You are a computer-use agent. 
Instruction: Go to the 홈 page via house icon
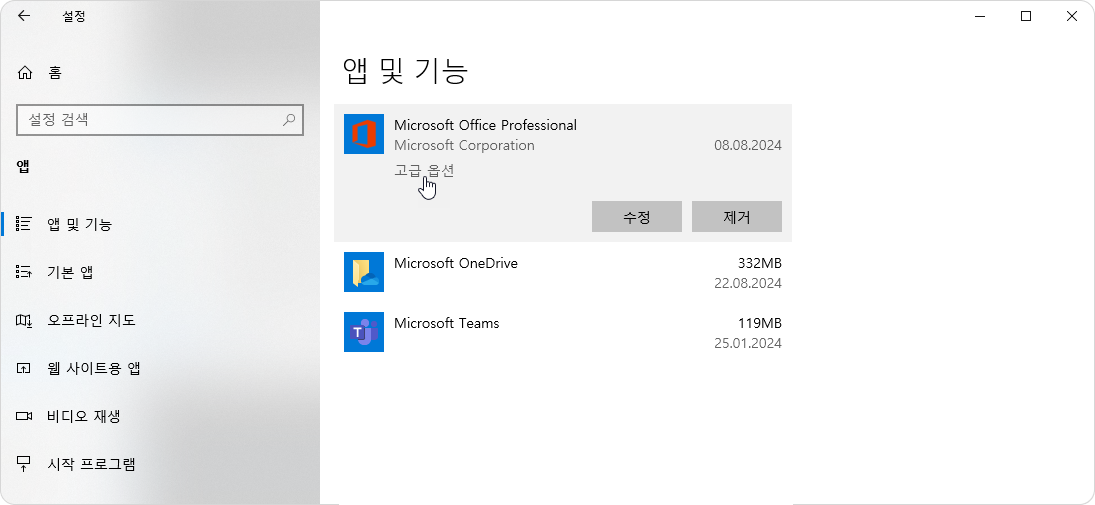(25, 72)
